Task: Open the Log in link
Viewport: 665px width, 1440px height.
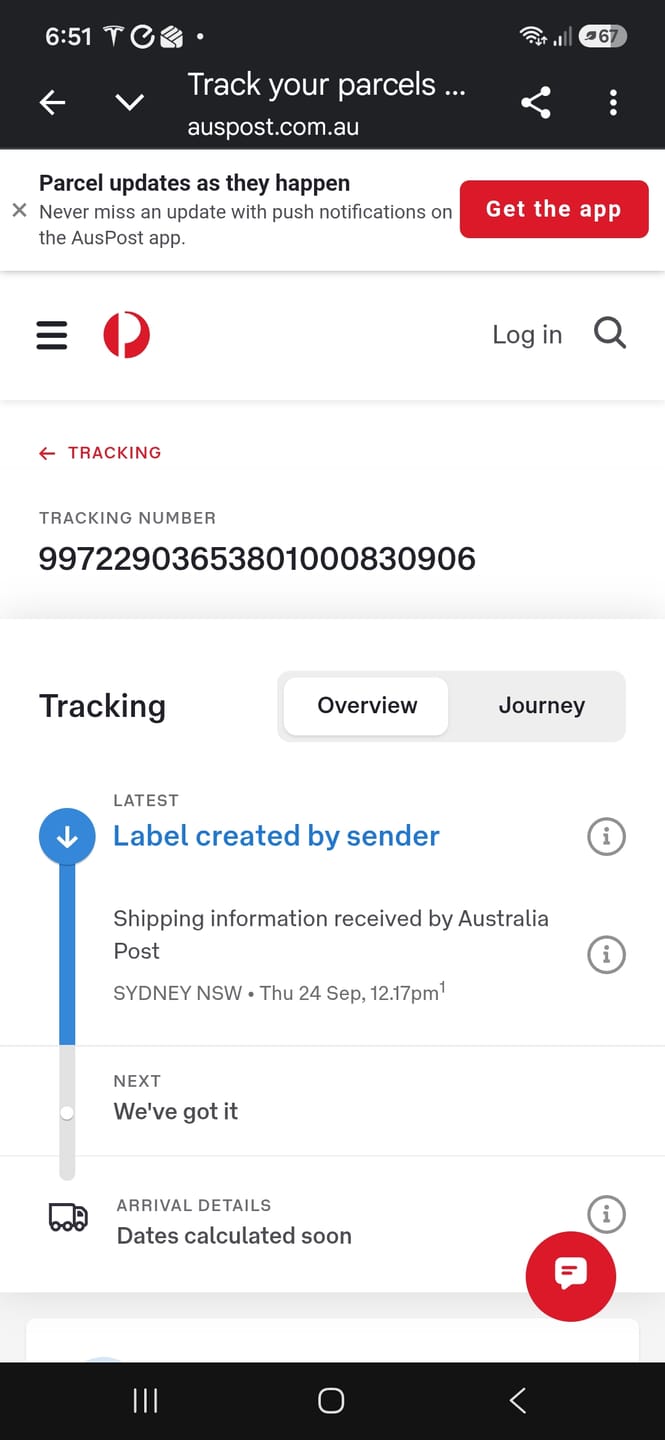Action: 527,335
